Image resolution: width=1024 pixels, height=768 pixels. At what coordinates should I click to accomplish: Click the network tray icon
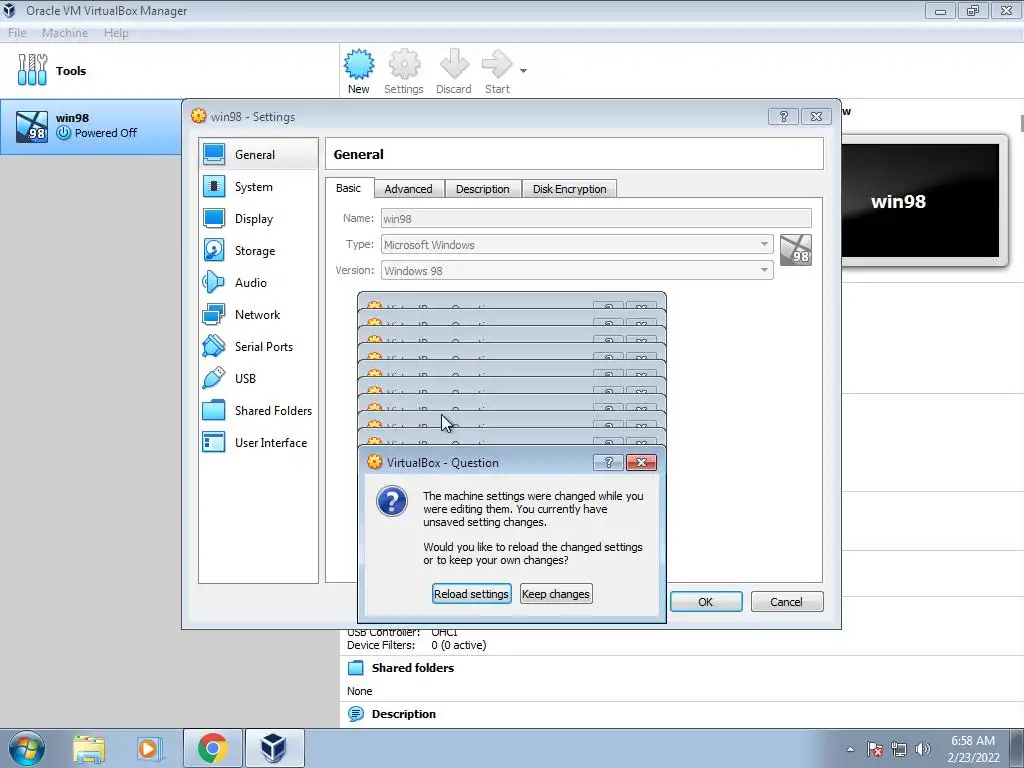(x=899, y=749)
